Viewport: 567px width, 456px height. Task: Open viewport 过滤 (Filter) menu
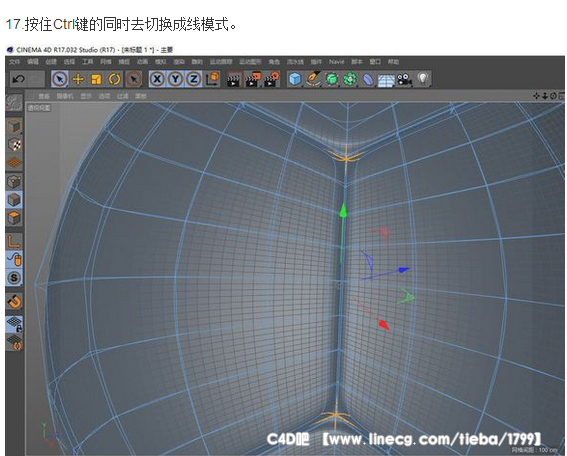point(123,96)
